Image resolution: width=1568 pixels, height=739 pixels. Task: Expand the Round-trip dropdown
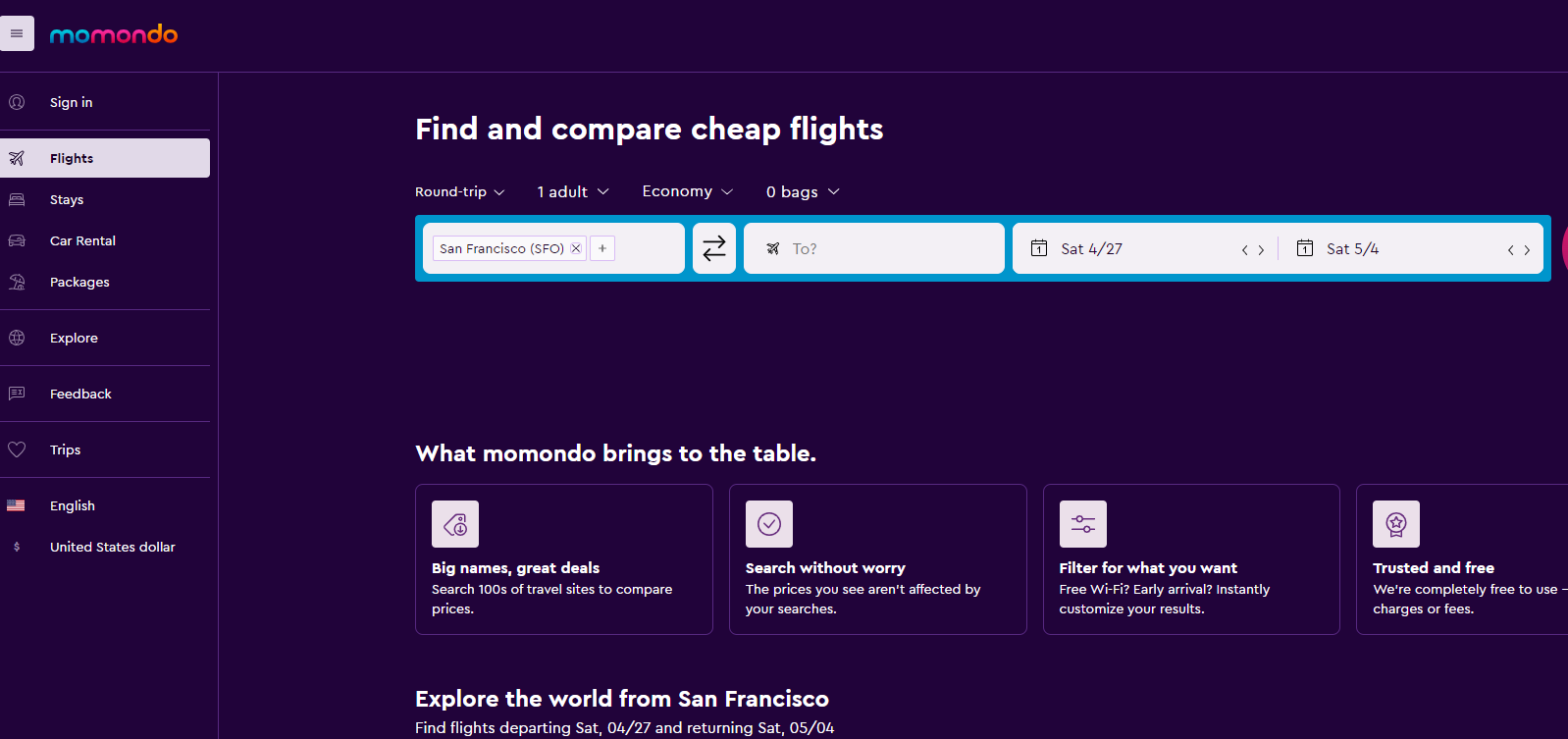459,192
